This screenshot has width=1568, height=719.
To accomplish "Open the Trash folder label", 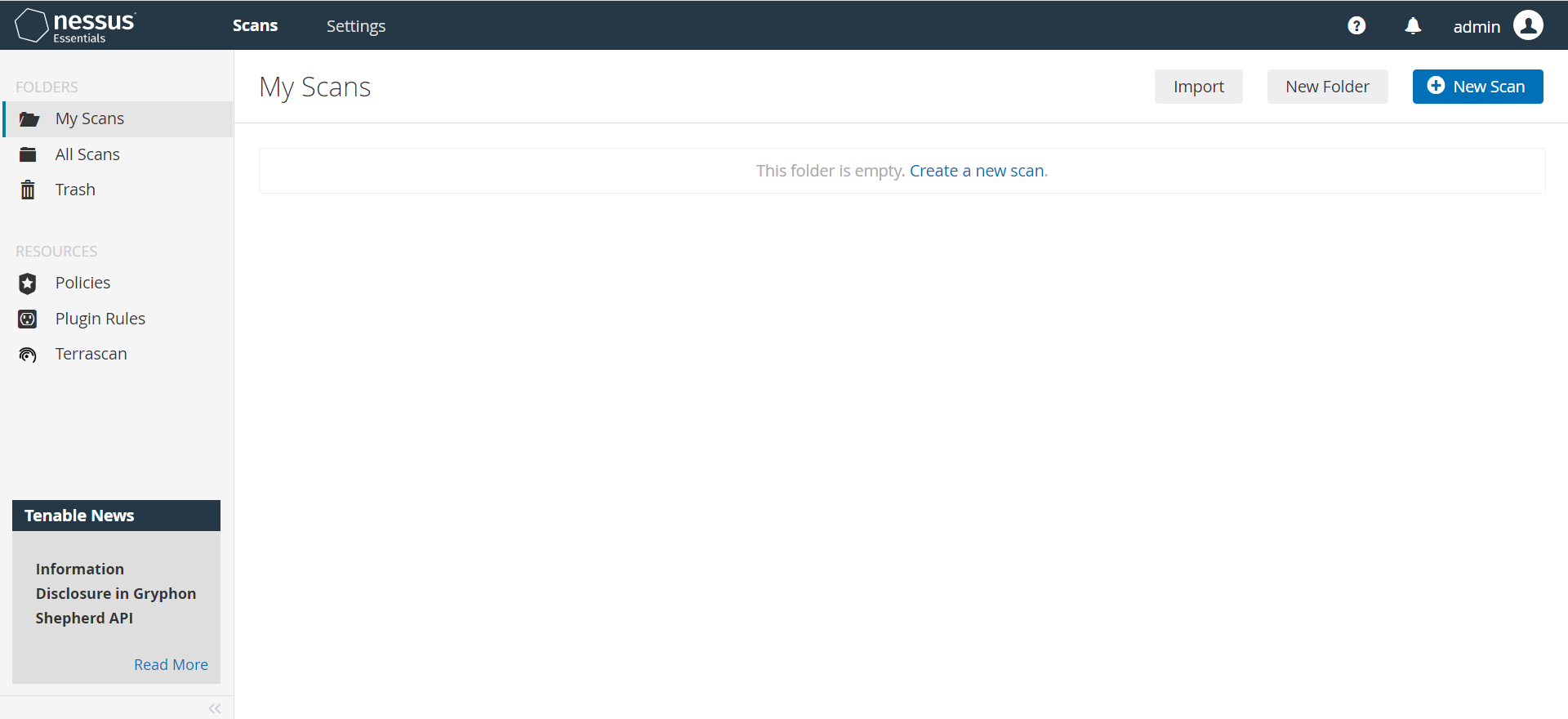I will pyautogui.click(x=75, y=190).
